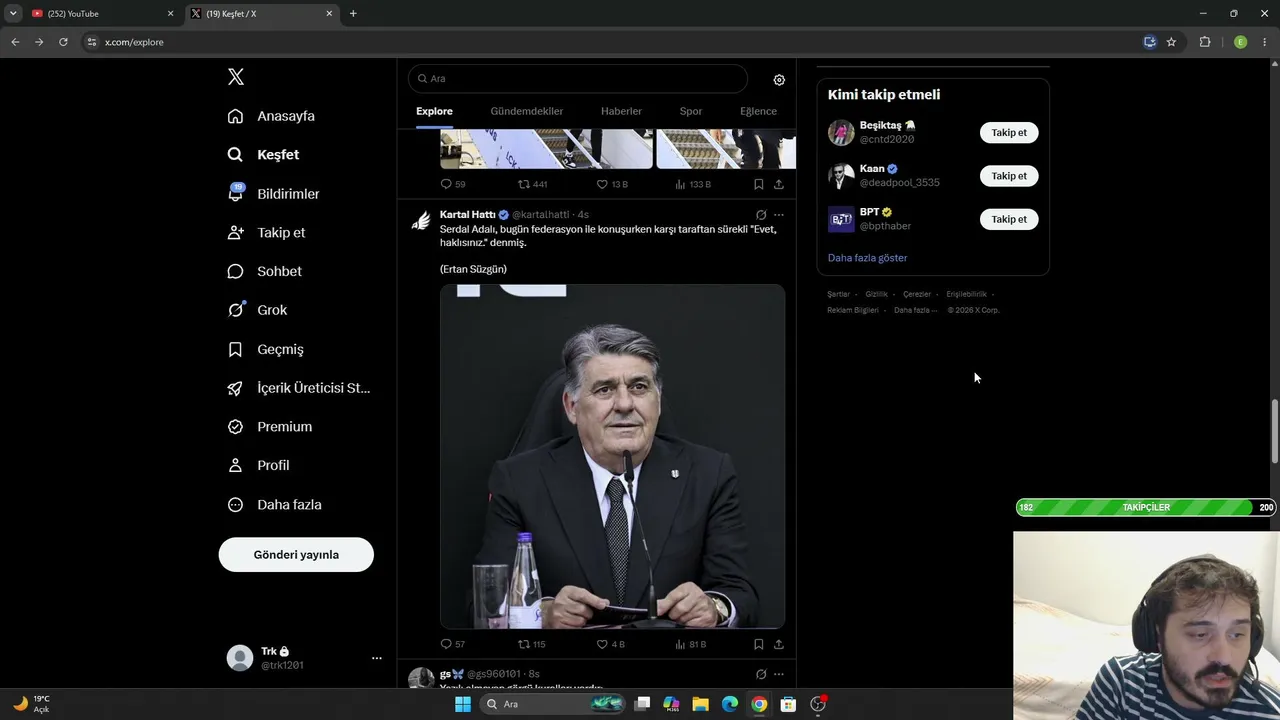Focus the Ara search field on X
1280x720 pixels.
coord(578,78)
